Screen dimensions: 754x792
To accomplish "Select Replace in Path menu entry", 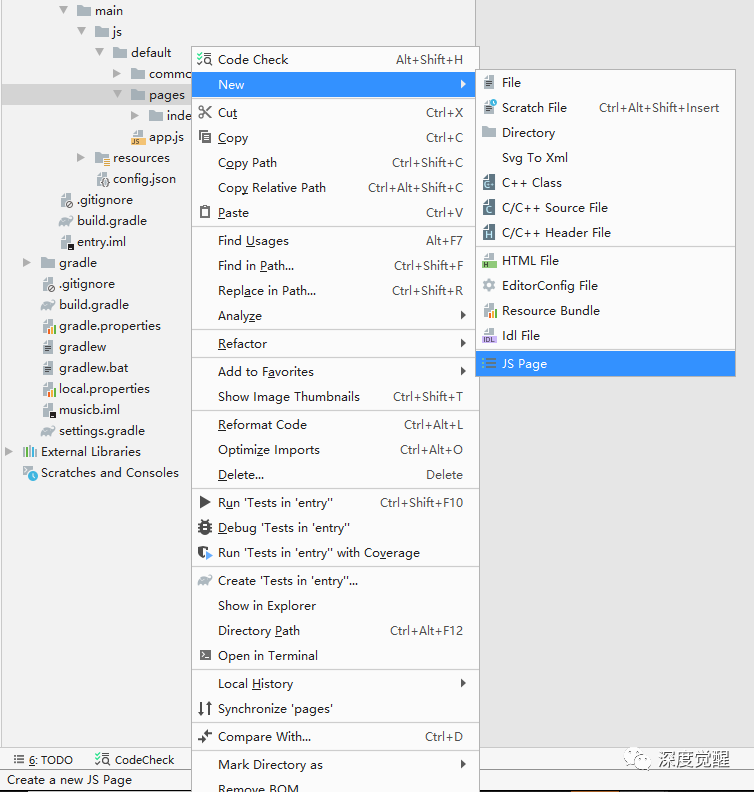I will [335, 290].
